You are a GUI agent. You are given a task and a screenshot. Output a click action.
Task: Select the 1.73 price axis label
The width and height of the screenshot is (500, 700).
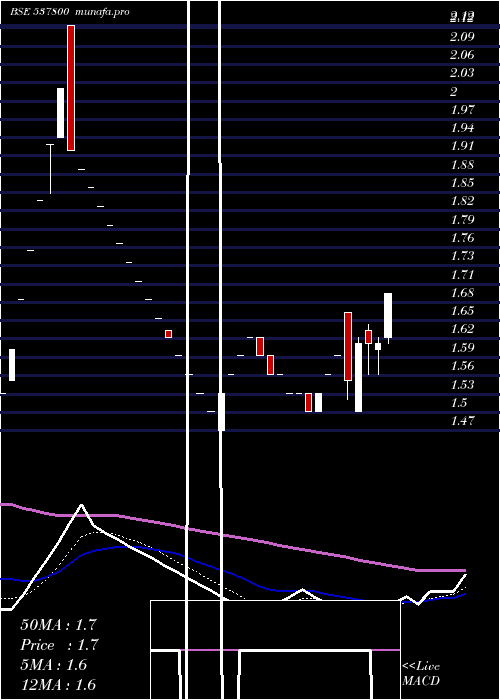coord(462,256)
